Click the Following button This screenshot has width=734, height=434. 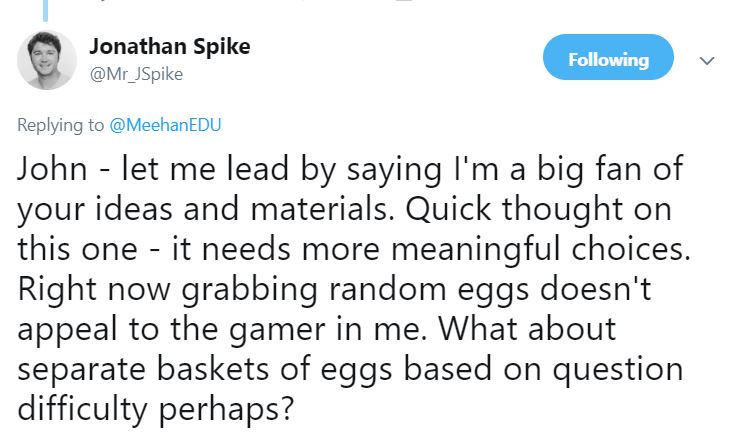tap(608, 60)
